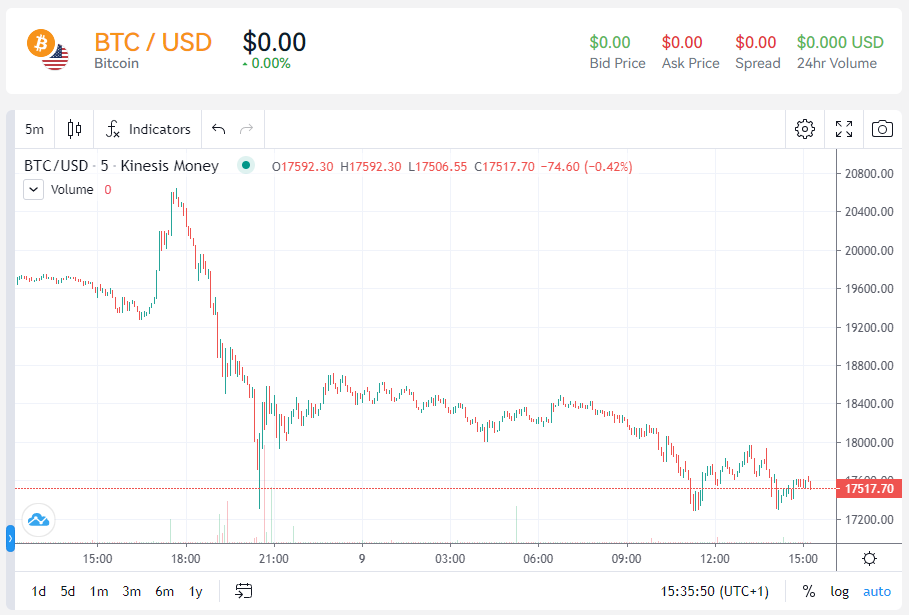Open the 5m timeframe selector
909x615 pixels.
pos(34,129)
